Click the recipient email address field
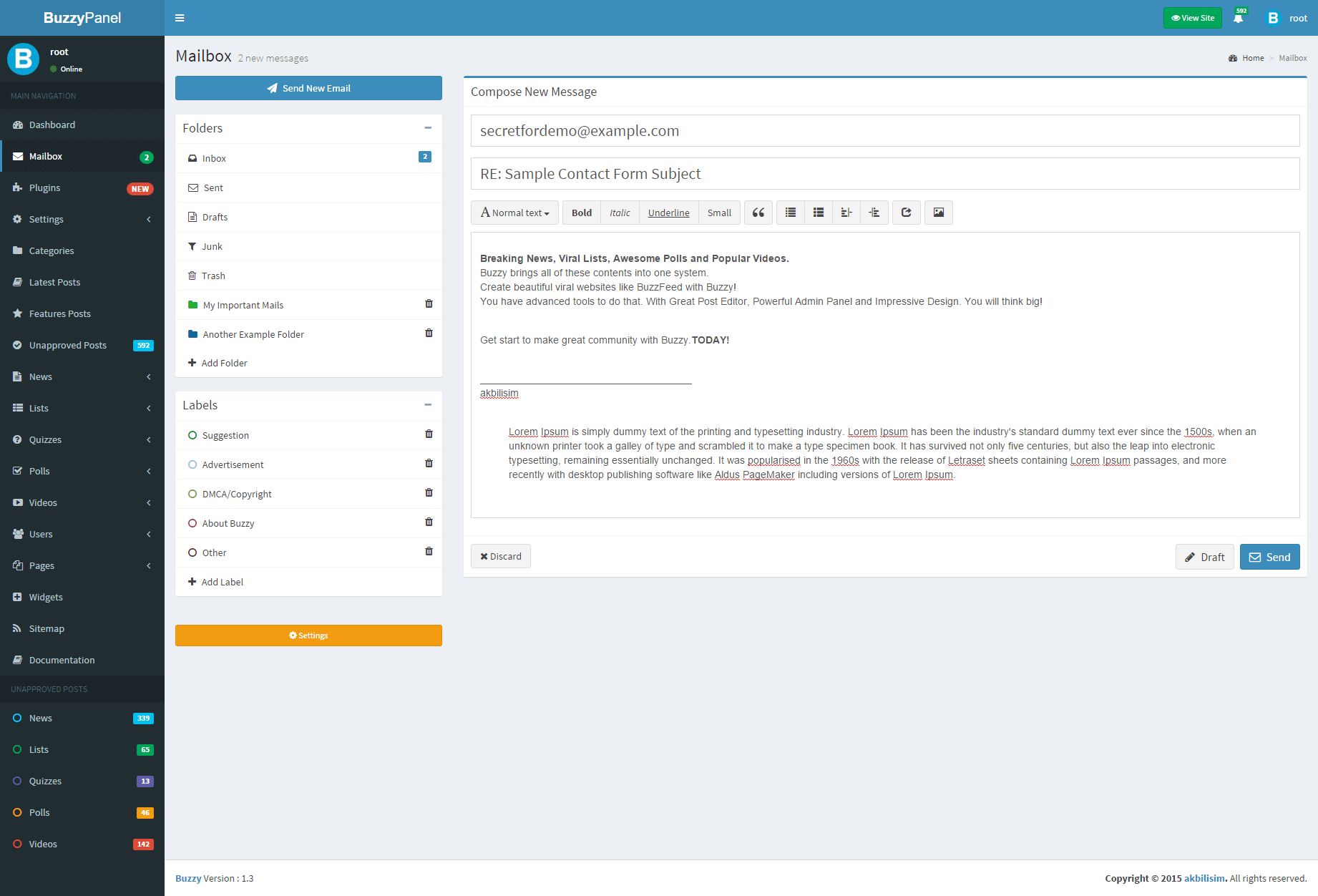The image size is (1318, 896). pyautogui.click(x=884, y=131)
